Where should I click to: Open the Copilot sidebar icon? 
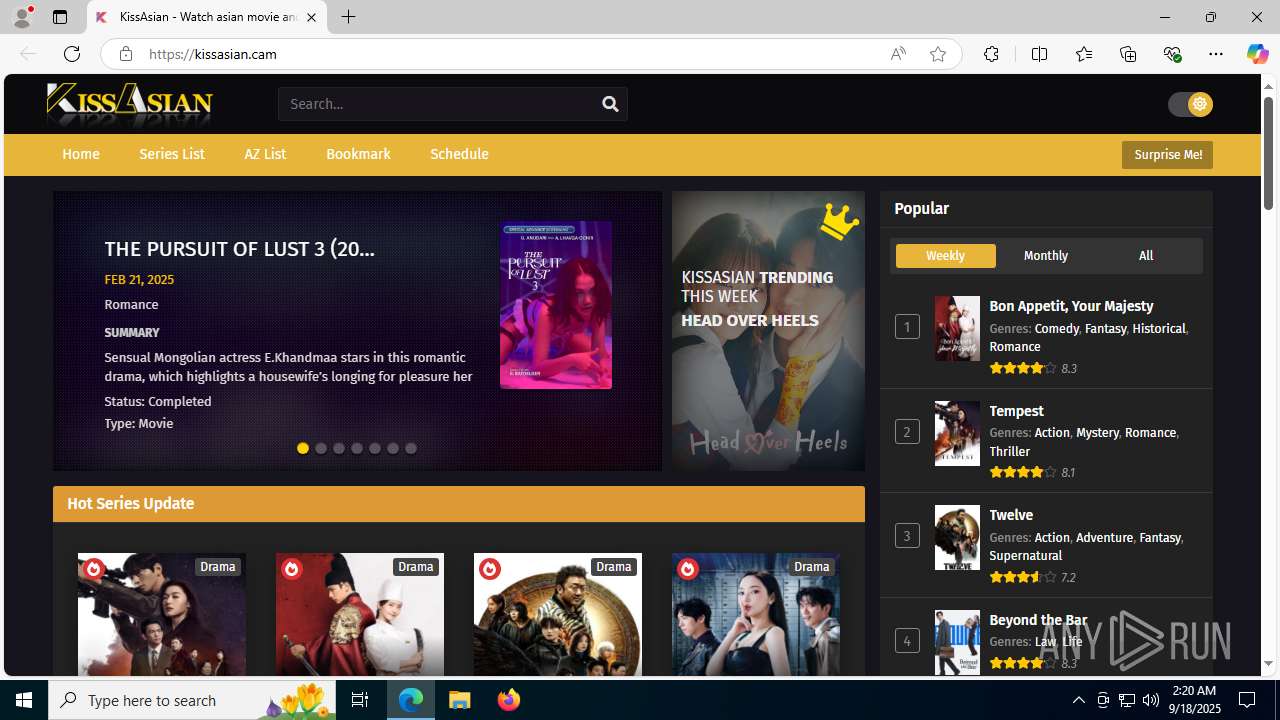pyautogui.click(x=1257, y=54)
